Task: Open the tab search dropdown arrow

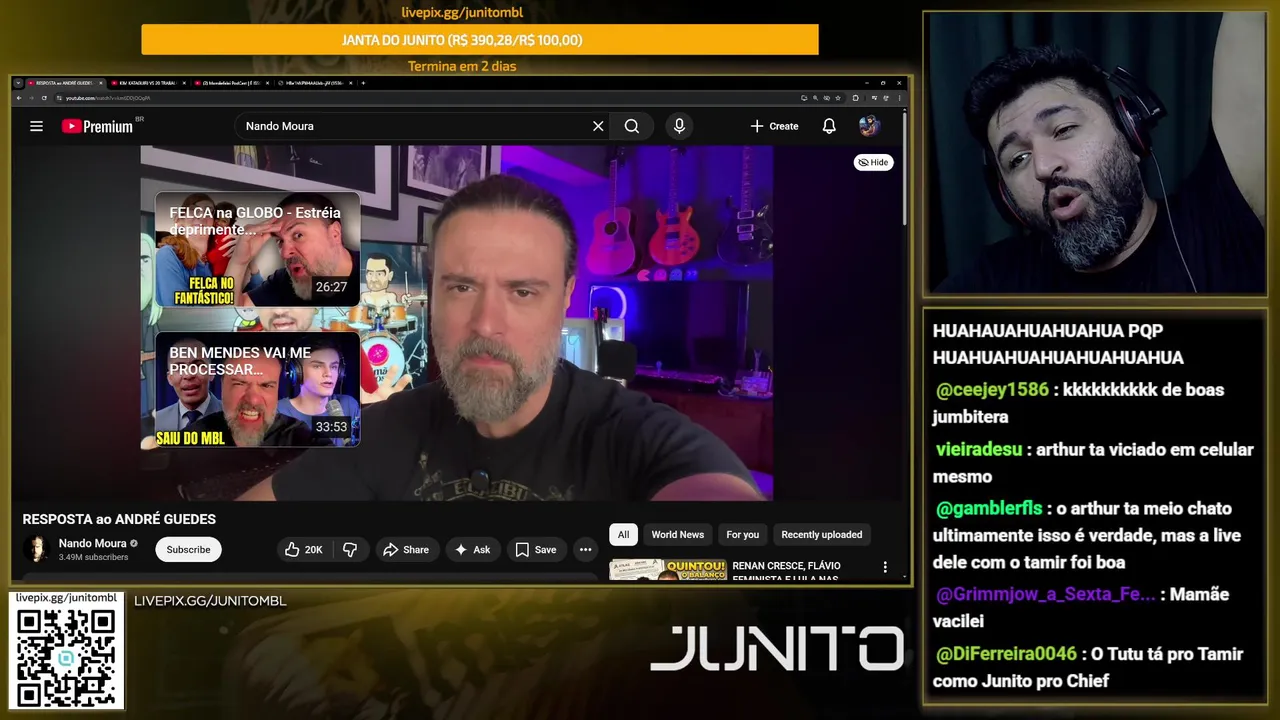Action: [18, 83]
